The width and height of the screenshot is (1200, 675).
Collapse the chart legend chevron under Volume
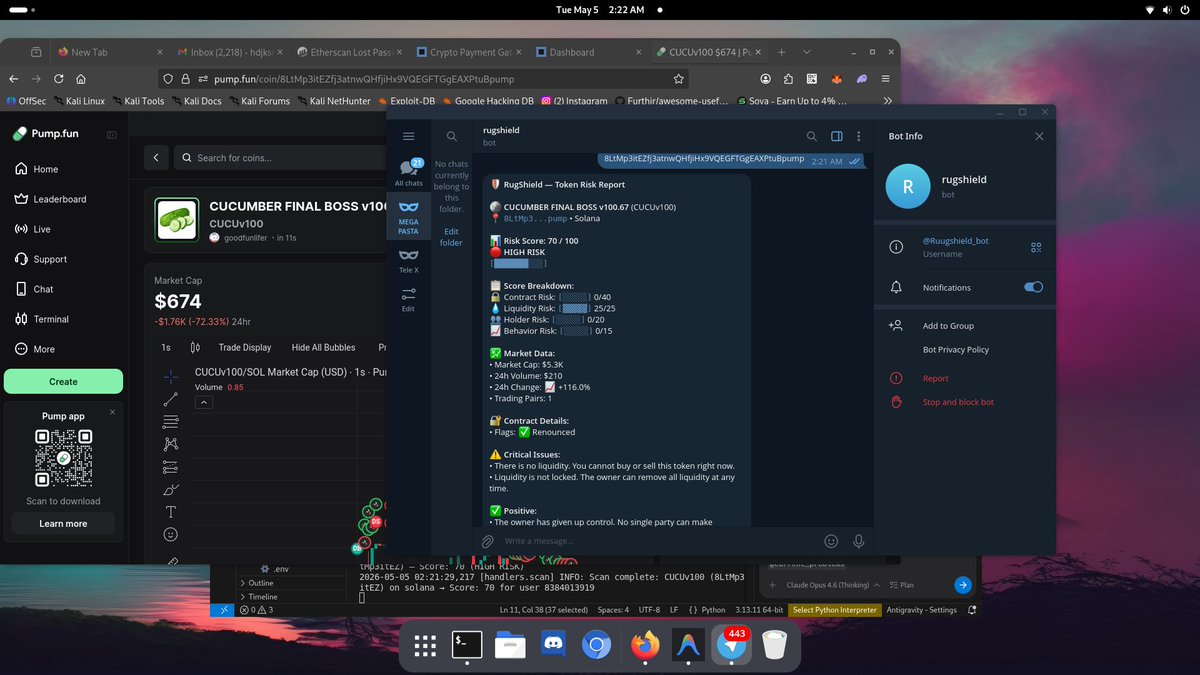(203, 402)
